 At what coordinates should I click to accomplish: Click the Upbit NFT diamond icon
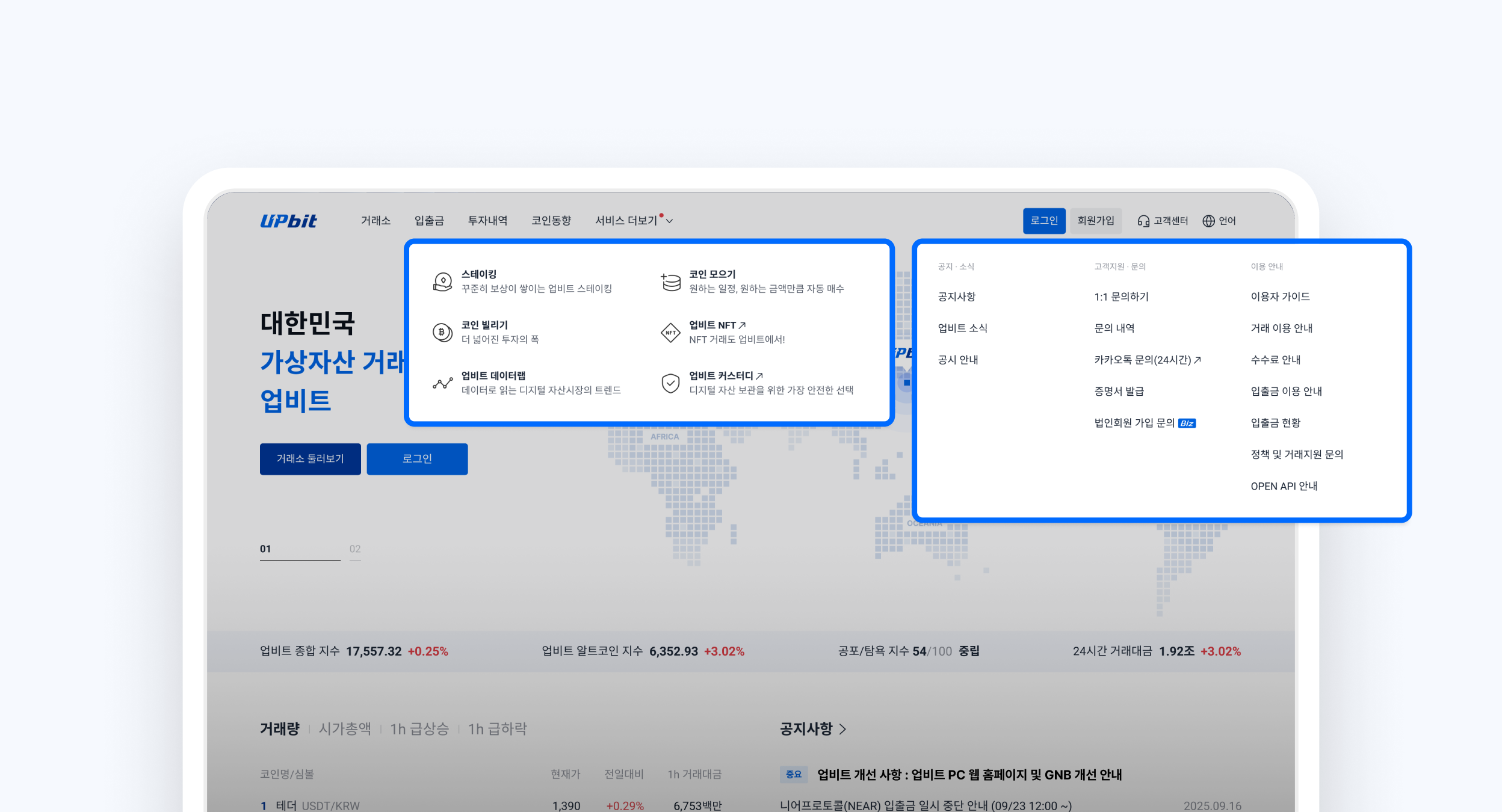pyautogui.click(x=670, y=332)
